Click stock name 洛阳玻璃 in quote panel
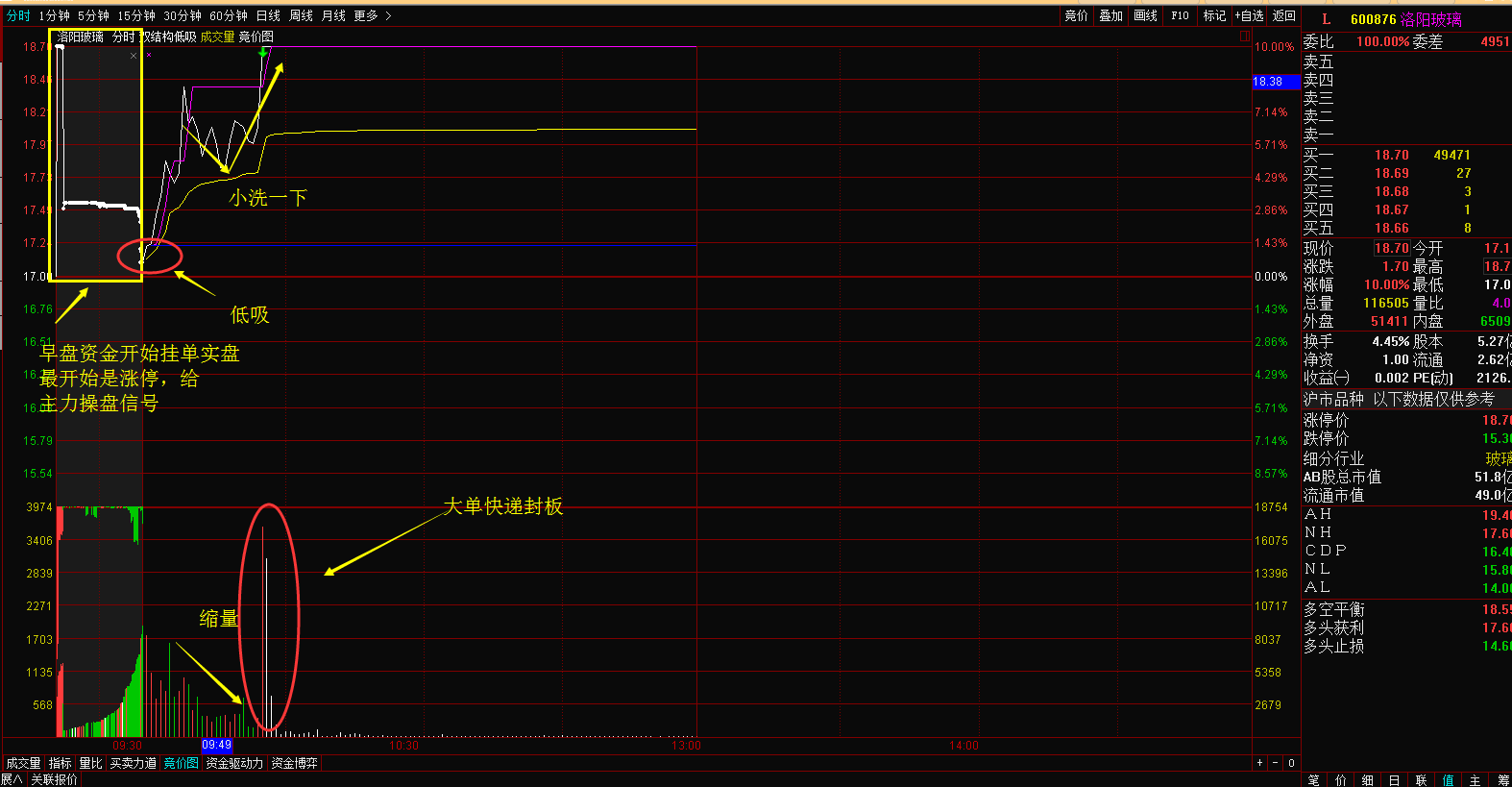 click(x=1431, y=19)
